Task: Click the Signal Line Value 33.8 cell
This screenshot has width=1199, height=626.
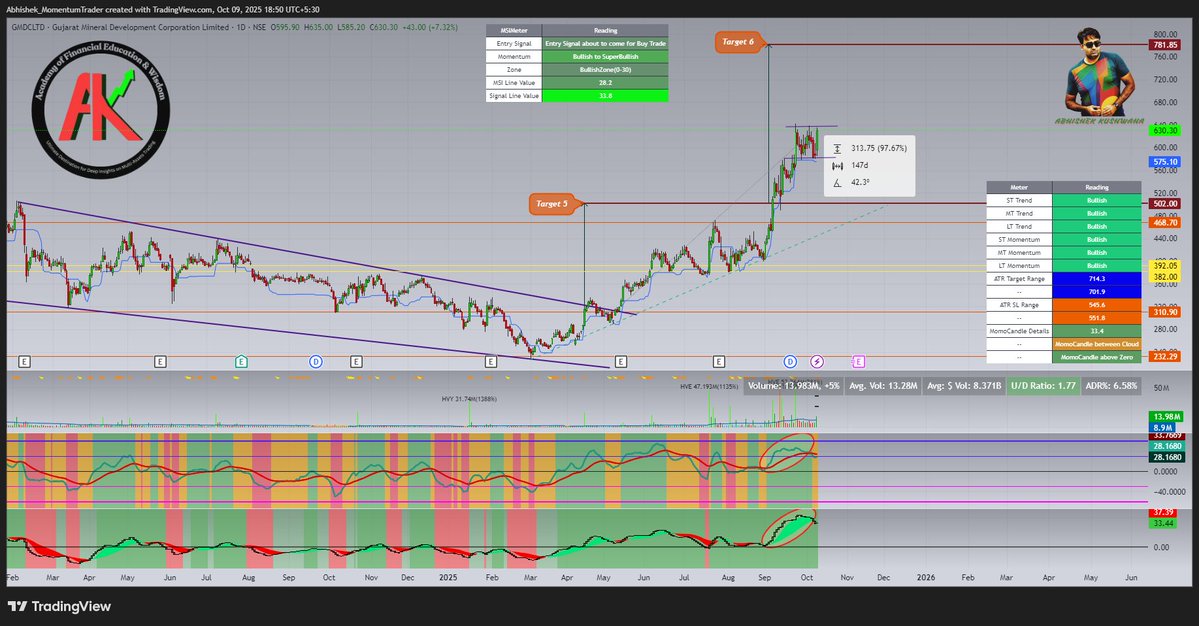Action: pyautogui.click(x=605, y=96)
